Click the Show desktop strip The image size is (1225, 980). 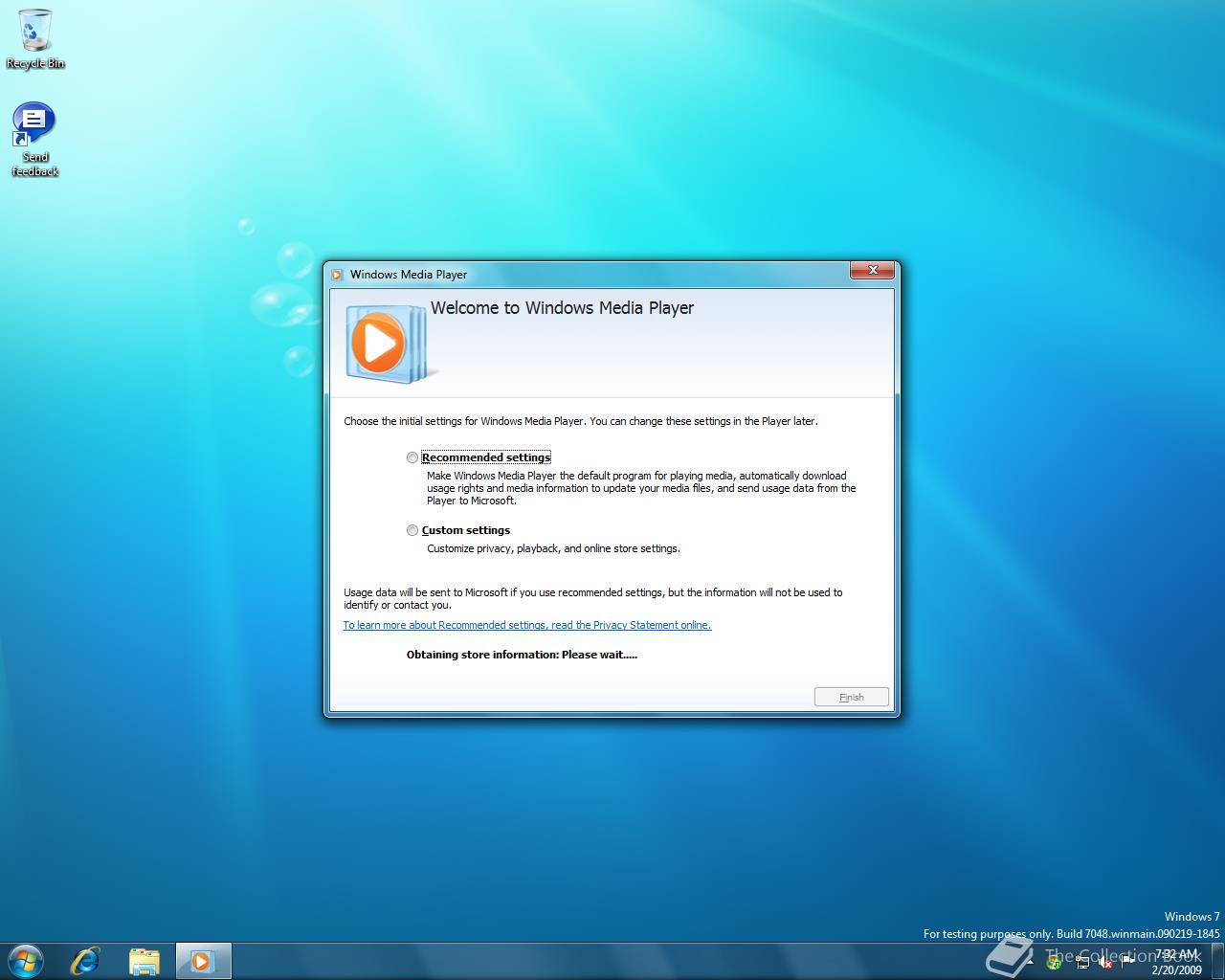(x=1218, y=961)
